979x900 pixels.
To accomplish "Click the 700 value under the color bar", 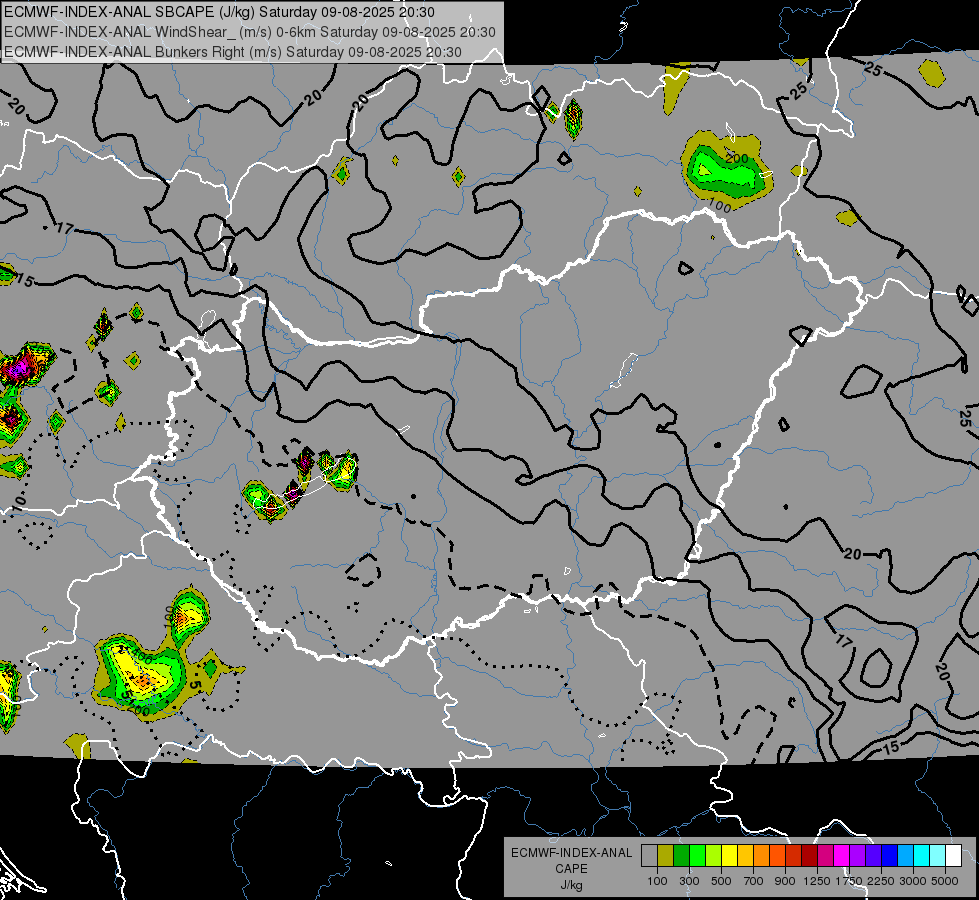I will 754,881.
